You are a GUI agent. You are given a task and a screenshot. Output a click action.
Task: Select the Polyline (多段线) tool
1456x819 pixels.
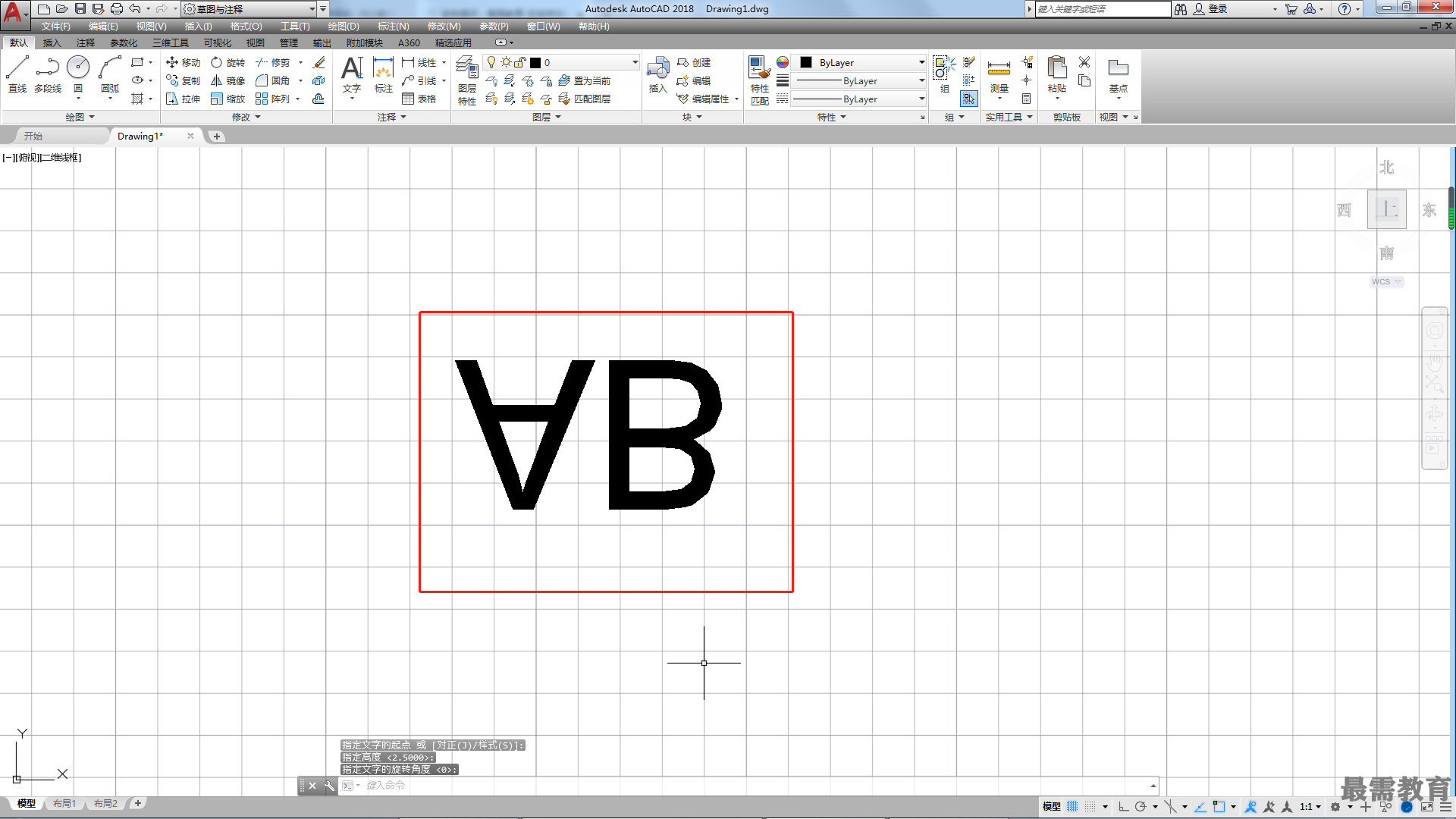coord(48,74)
